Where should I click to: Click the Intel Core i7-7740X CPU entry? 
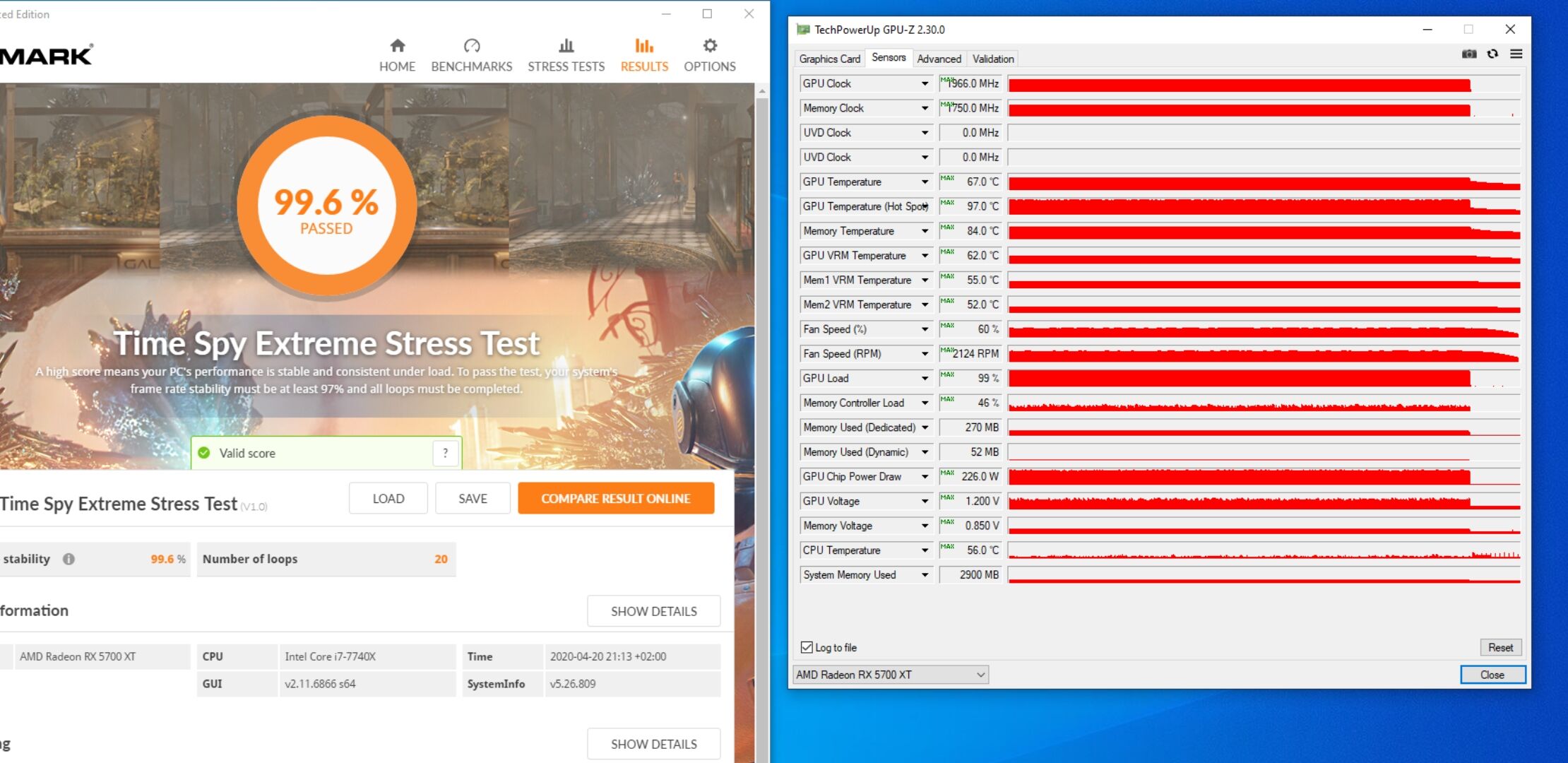(x=367, y=656)
